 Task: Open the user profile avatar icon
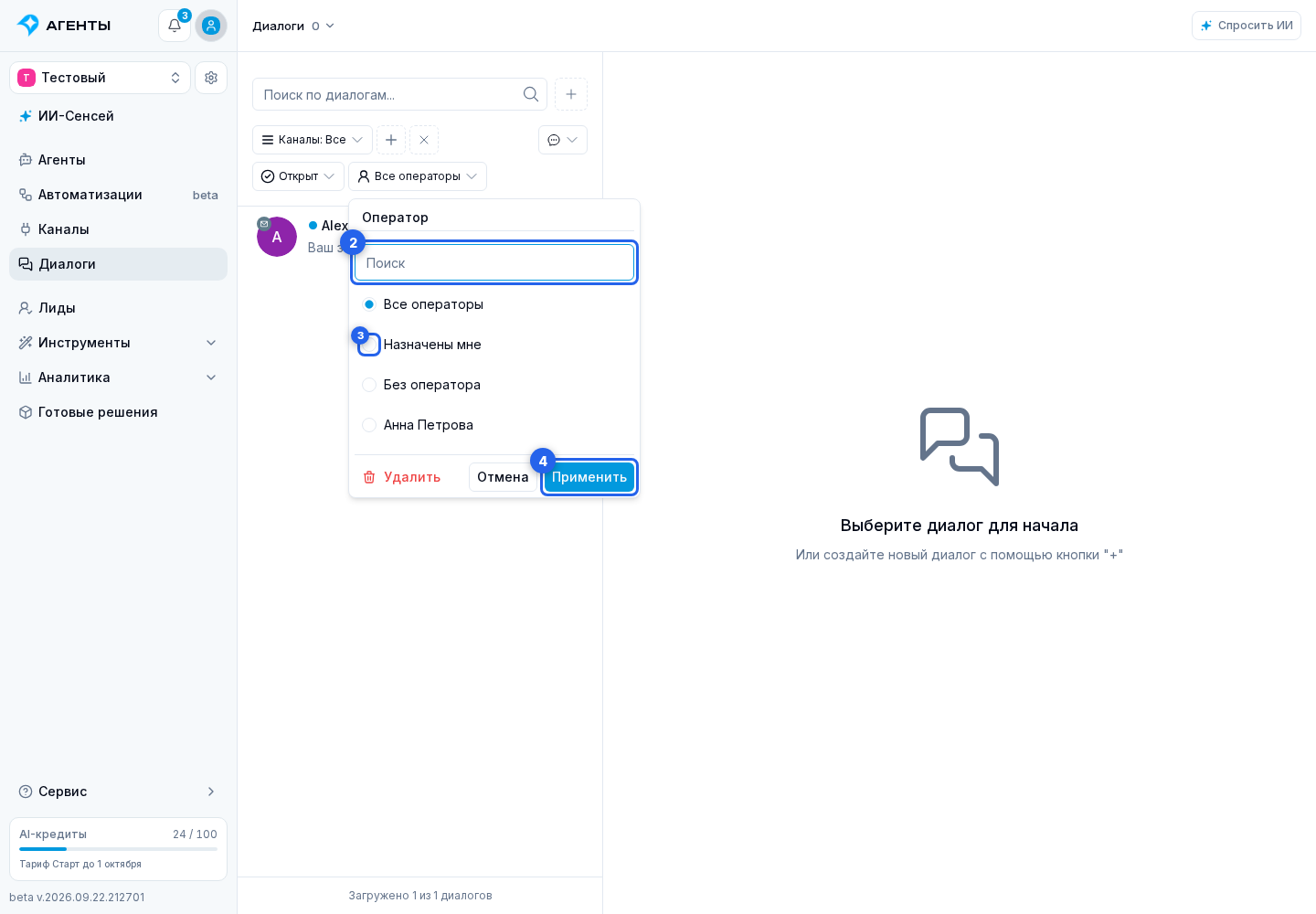point(211,26)
